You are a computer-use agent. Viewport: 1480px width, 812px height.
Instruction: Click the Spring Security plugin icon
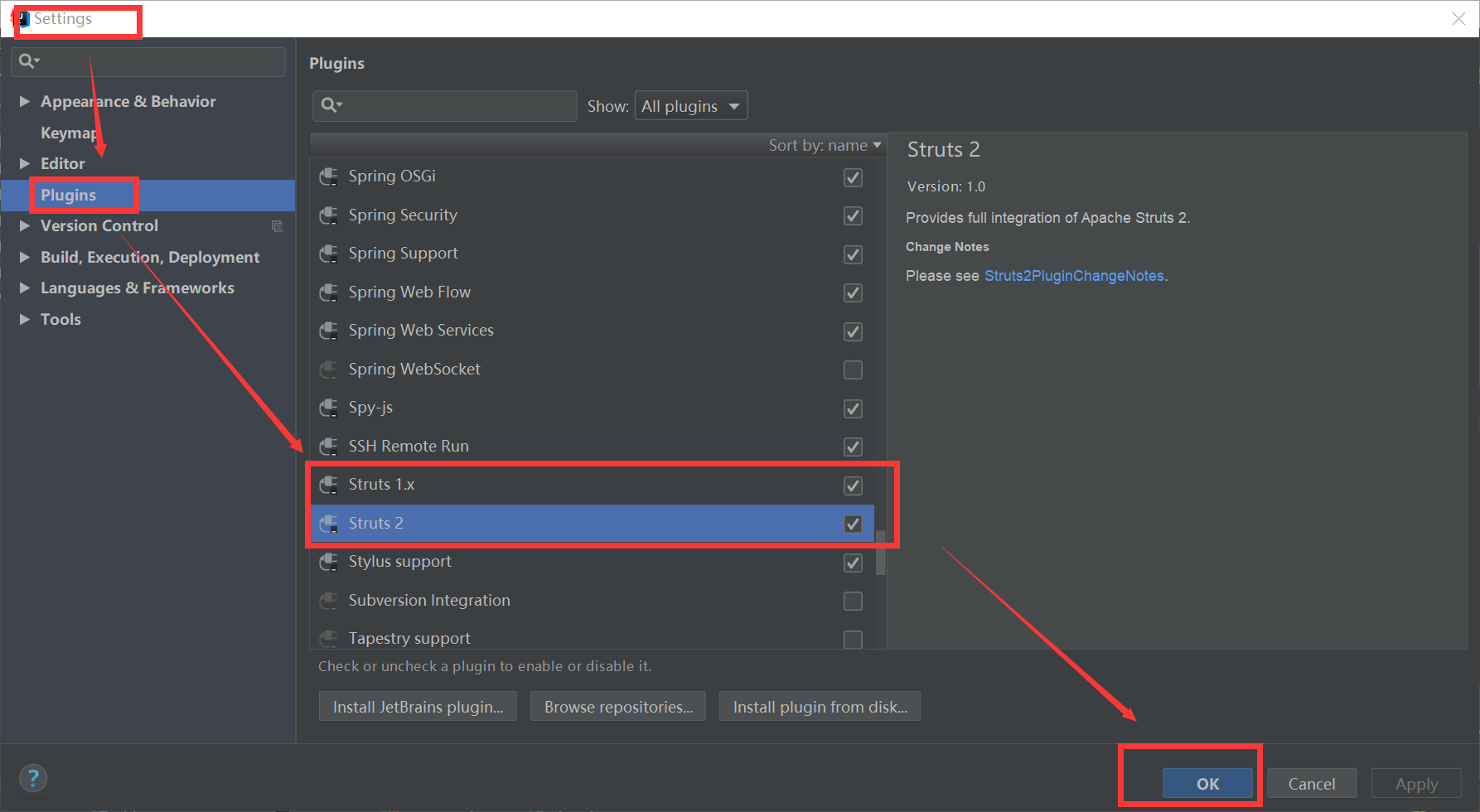[x=329, y=215]
